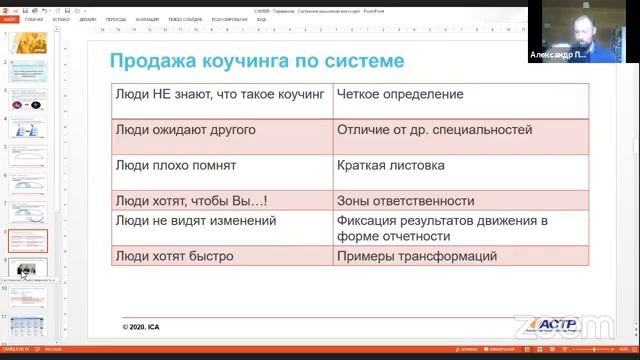The width and height of the screenshot is (640, 360).
Task: Click the Примечания button in status bar
Action: click(x=500, y=349)
